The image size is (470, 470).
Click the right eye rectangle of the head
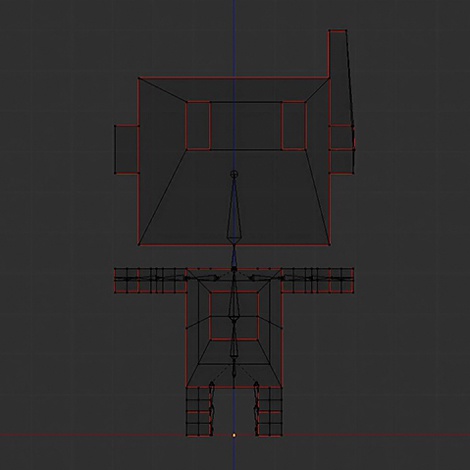pyautogui.click(x=294, y=125)
